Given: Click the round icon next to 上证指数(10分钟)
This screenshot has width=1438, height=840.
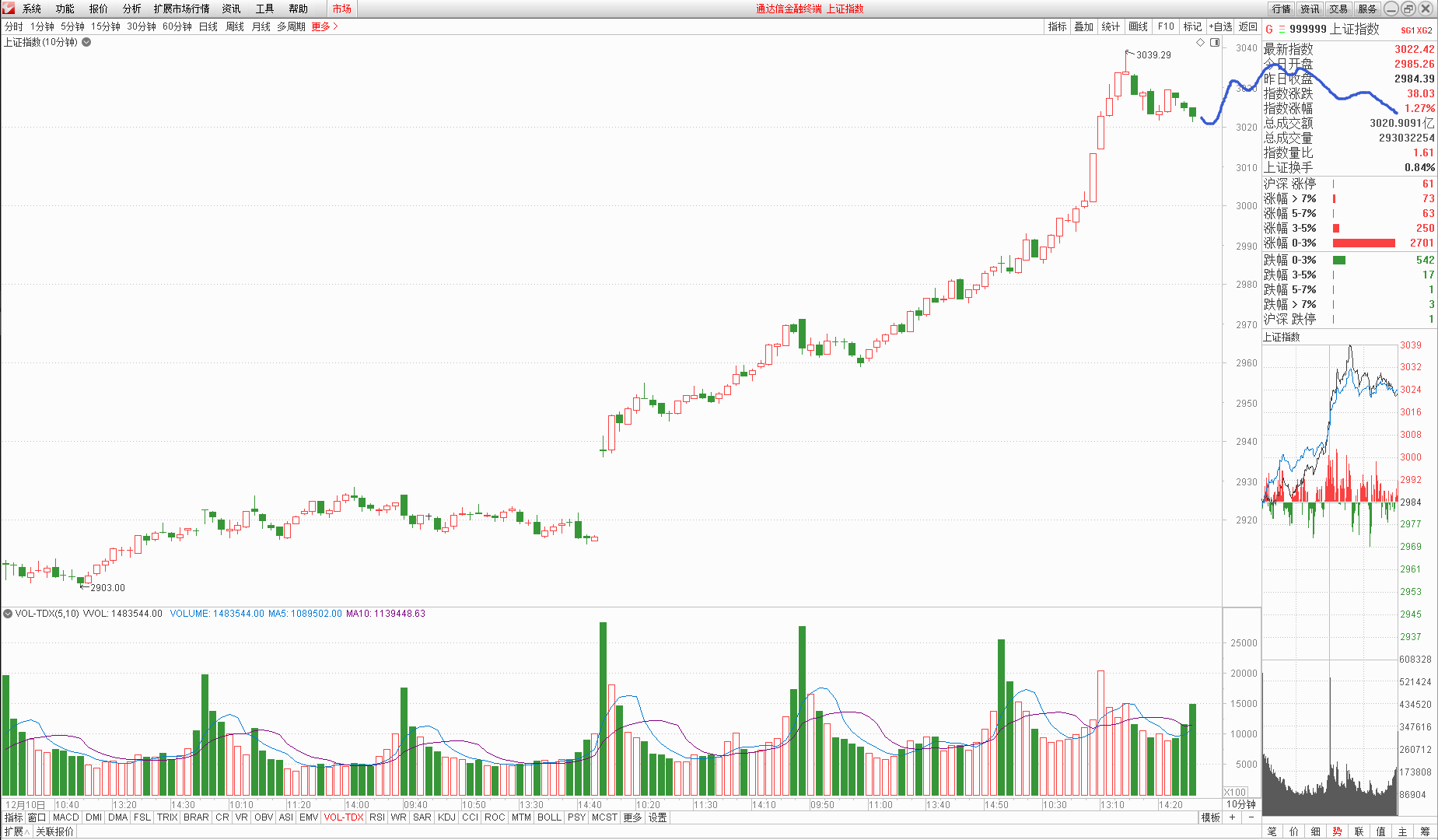Looking at the screenshot, I should pos(86,42).
